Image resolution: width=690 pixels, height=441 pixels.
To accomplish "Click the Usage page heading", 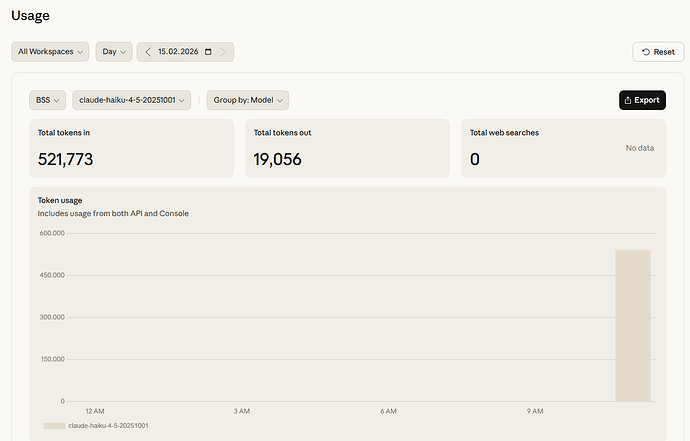I will pyautogui.click(x=30, y=15).
